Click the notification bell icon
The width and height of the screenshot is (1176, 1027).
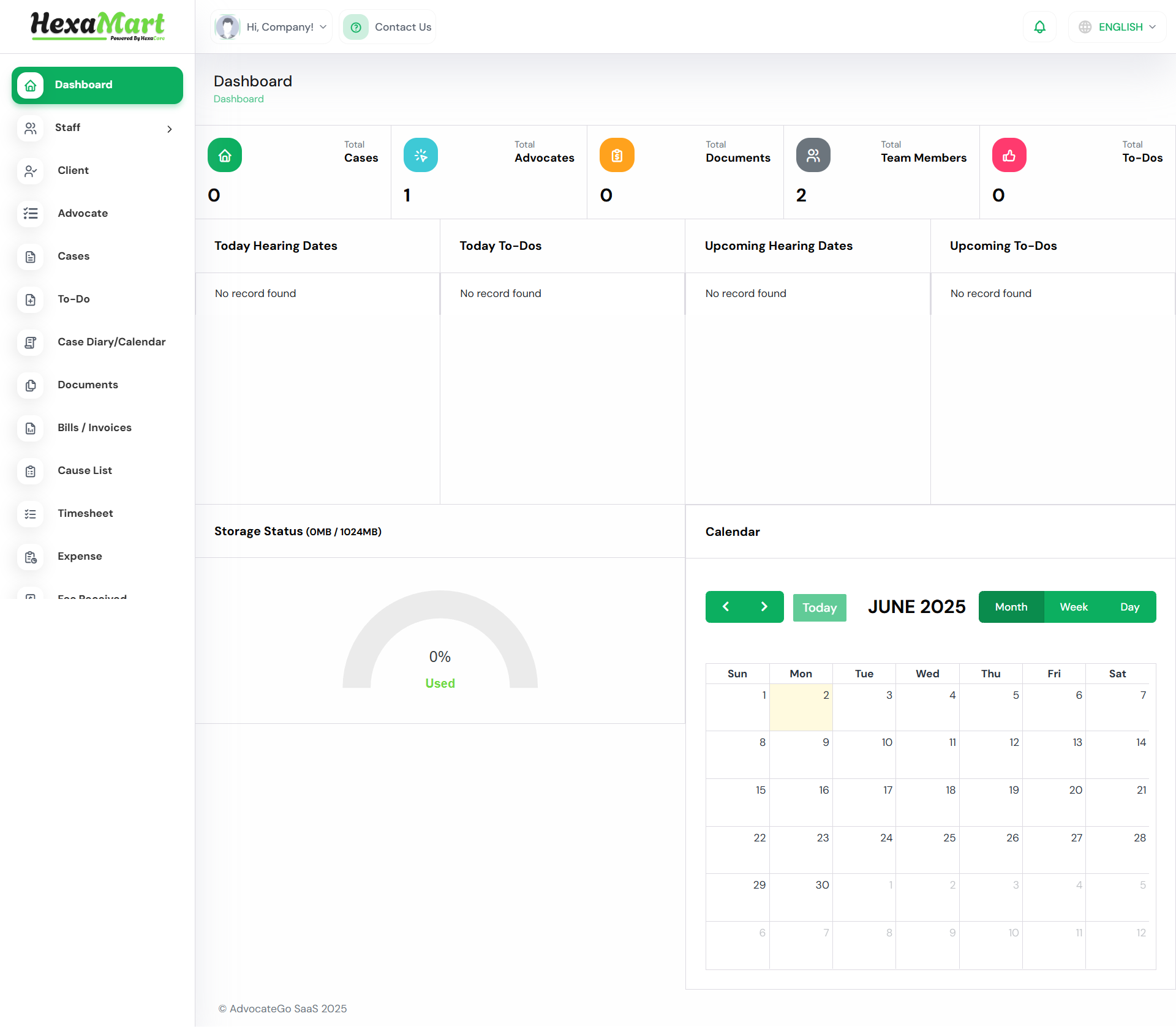pos(1039,27)
